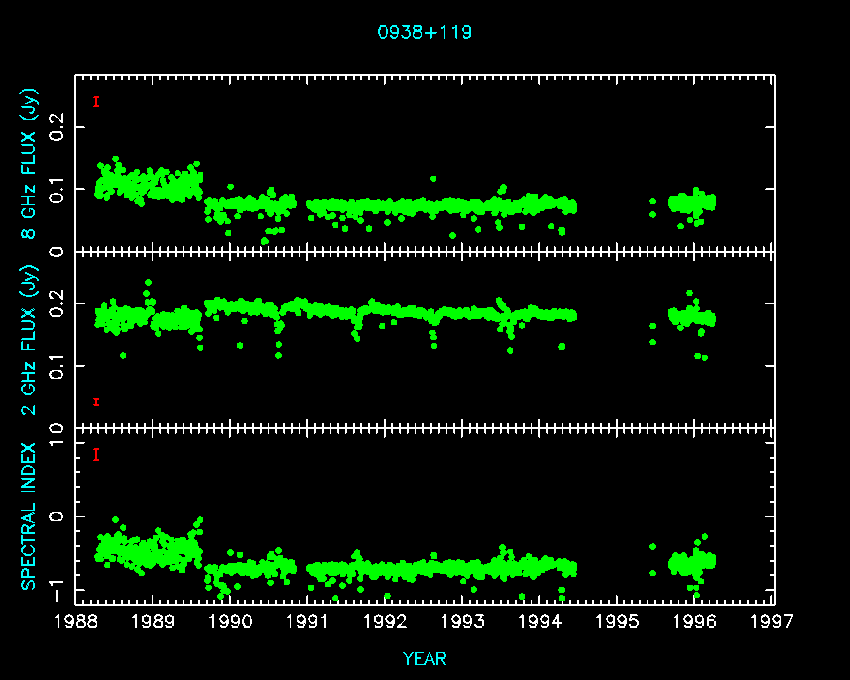Click the 1996 data cluster in the 2 GHz panel
The height and width of the screenshot is (680, 850).
click(x=692, y=318)
